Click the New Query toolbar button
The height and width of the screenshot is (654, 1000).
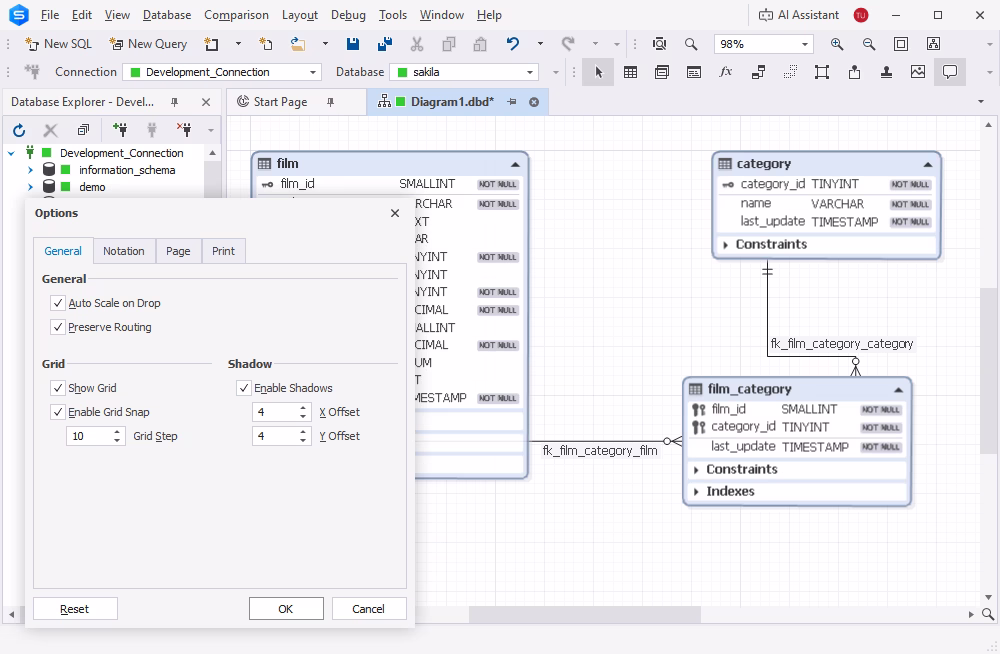coord(148,44)
